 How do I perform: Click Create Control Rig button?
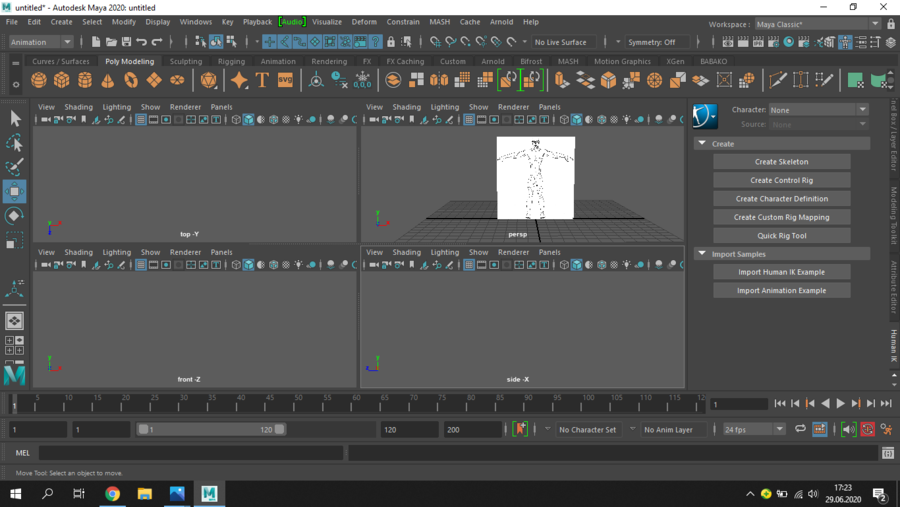click(x=781, y=180)
